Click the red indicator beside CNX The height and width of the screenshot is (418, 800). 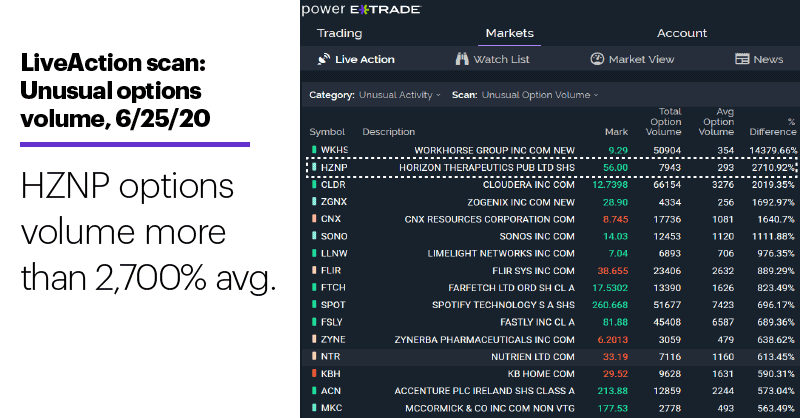click(x=314, y=218)
